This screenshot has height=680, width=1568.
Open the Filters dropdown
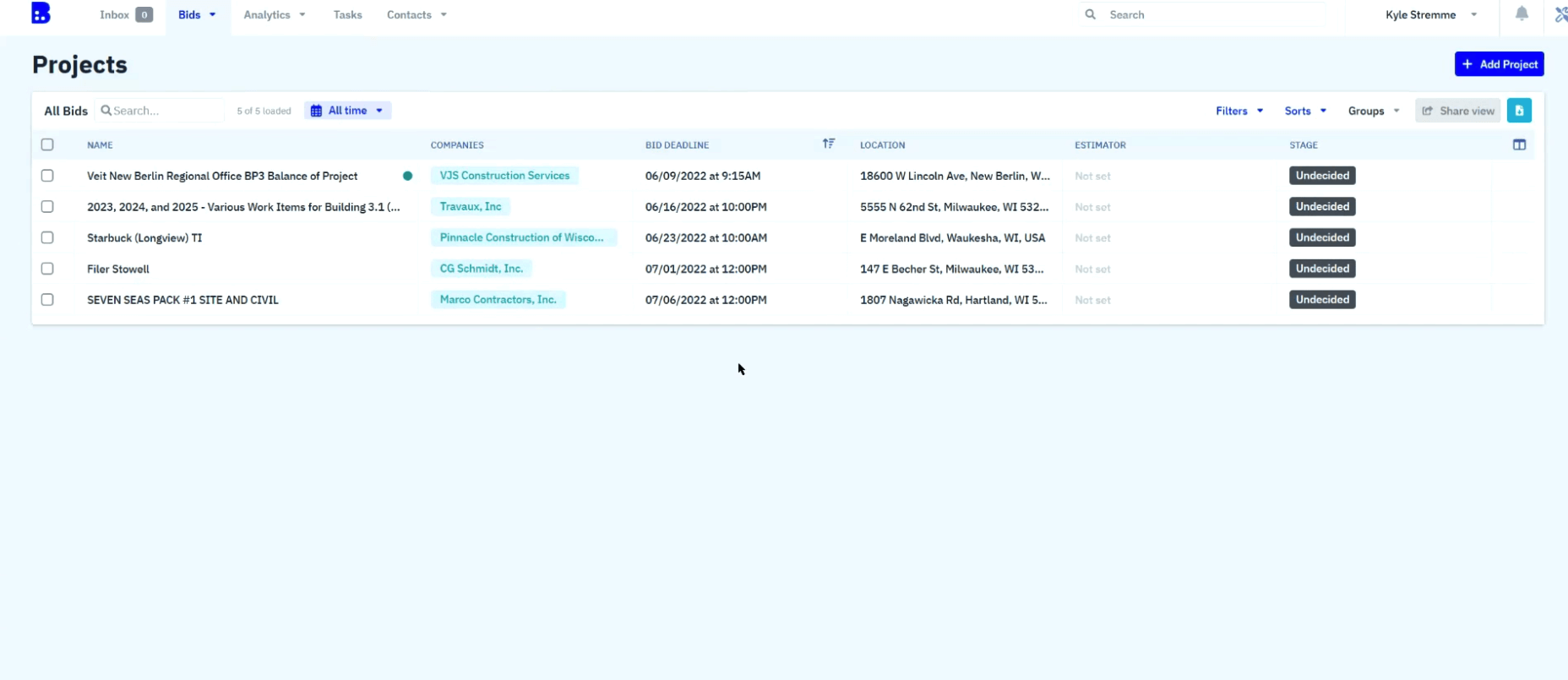(1239, 111)
